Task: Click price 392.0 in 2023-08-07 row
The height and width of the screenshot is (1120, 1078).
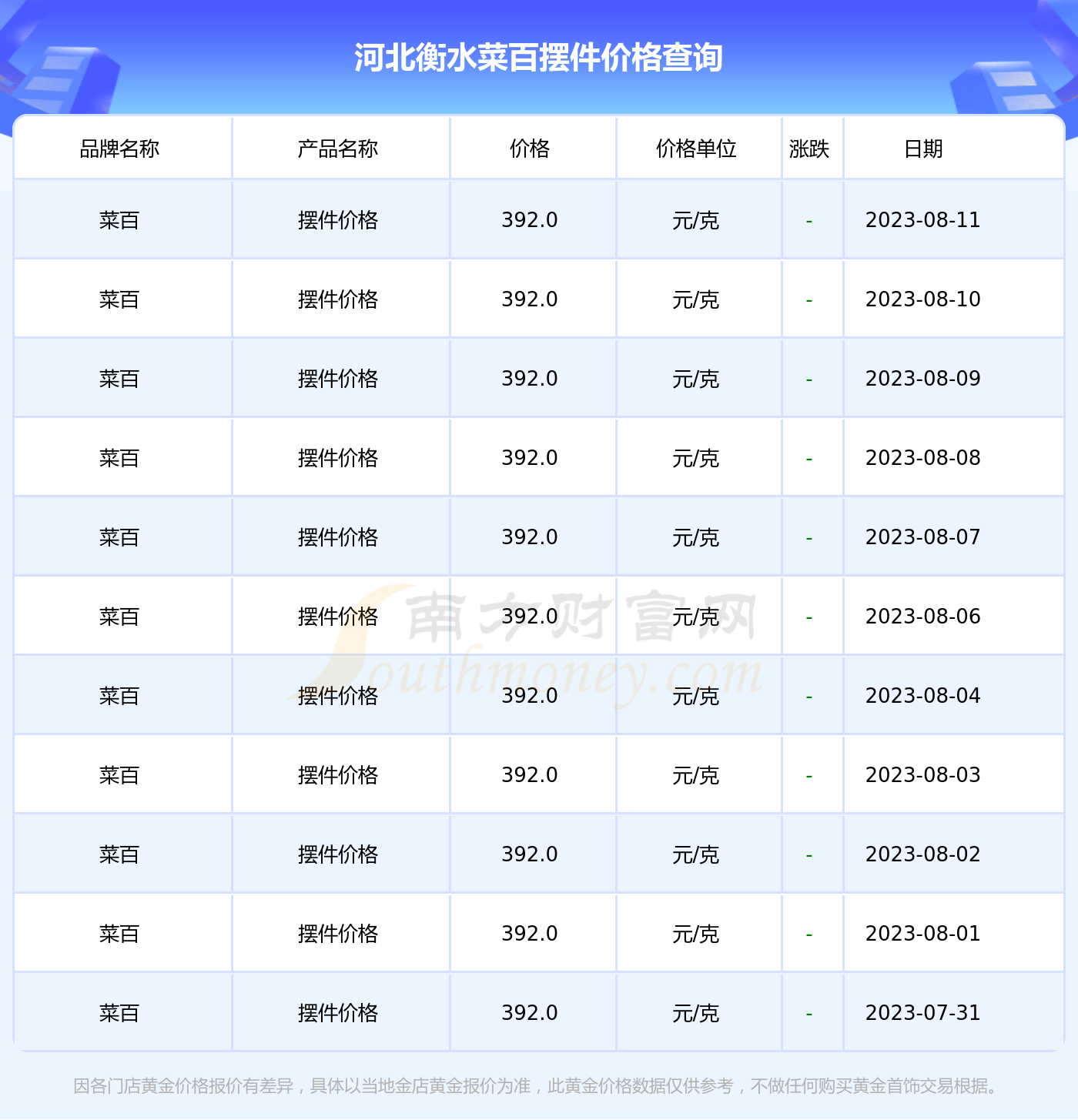Action: click(530, 537)
